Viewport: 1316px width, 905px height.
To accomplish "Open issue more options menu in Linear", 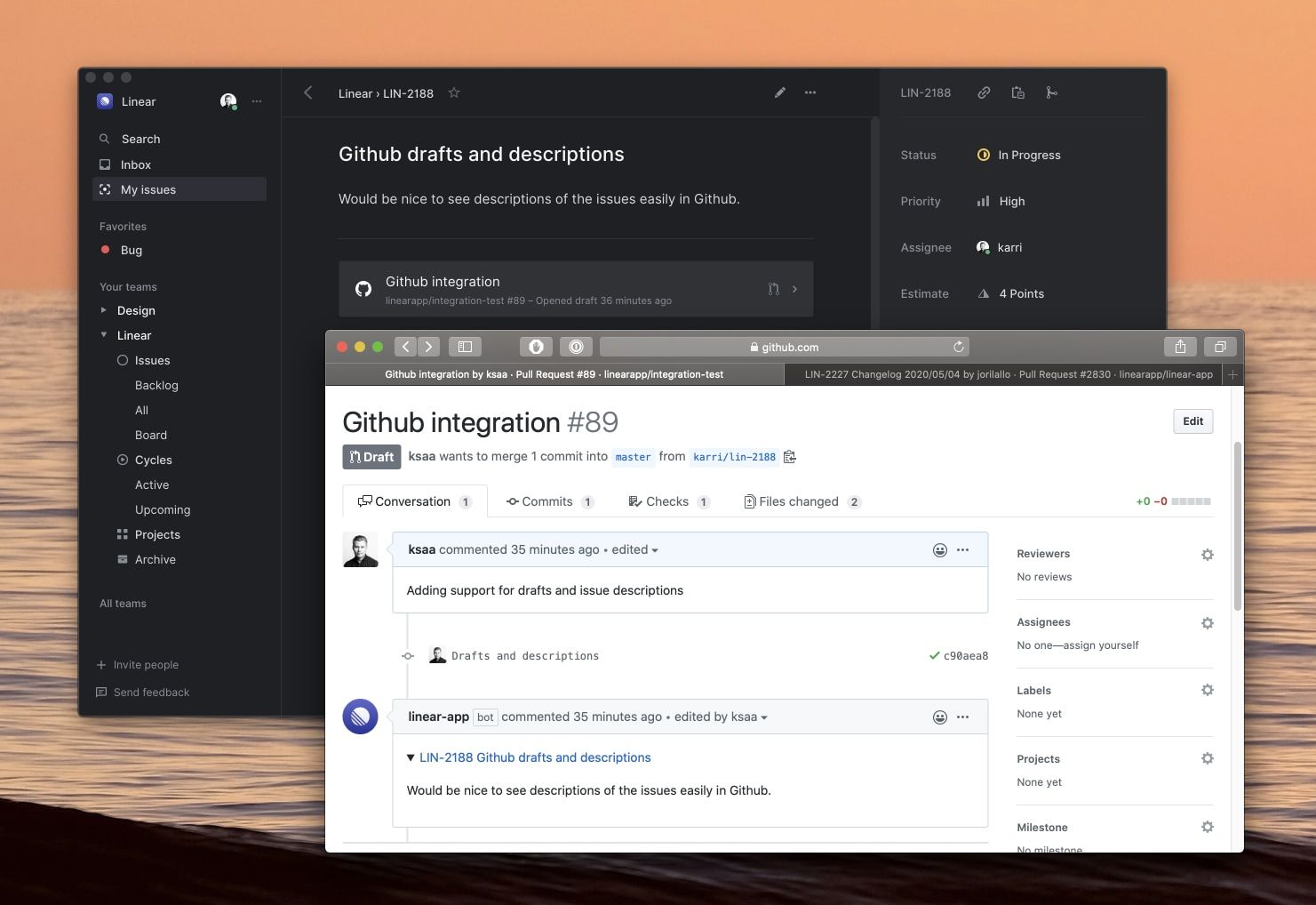I will pos(810,92).
